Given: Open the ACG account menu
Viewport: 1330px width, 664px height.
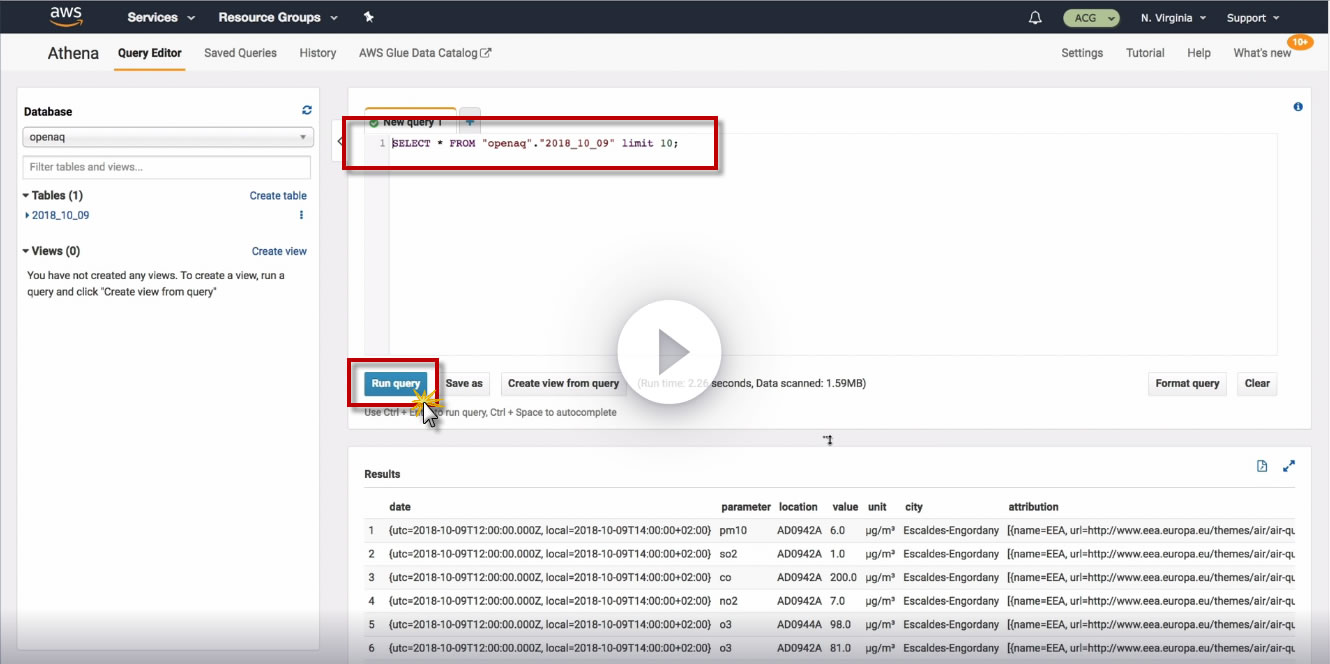Looking at the screenshot, I should pyautogui.click(x=1092, y=18).
